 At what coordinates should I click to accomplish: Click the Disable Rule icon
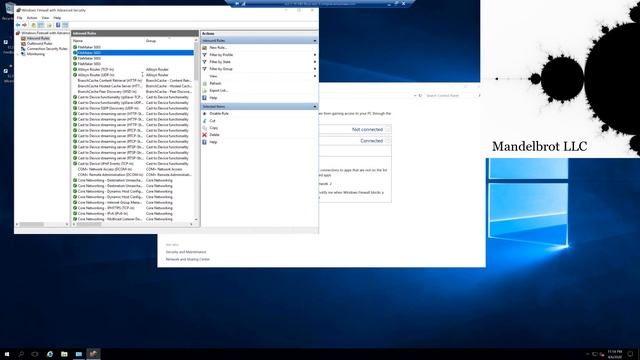205,113
